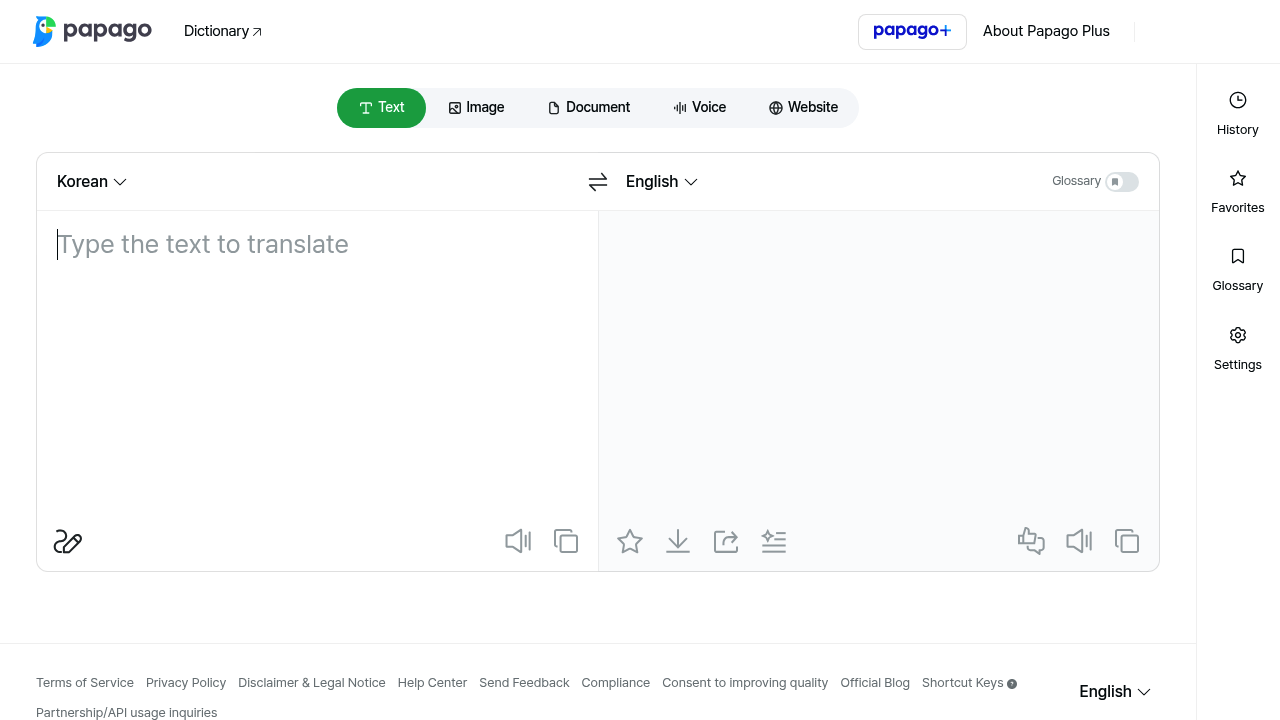1280x720 pixels.
Task: Copy the translated text
Action: coord(1127,541)
